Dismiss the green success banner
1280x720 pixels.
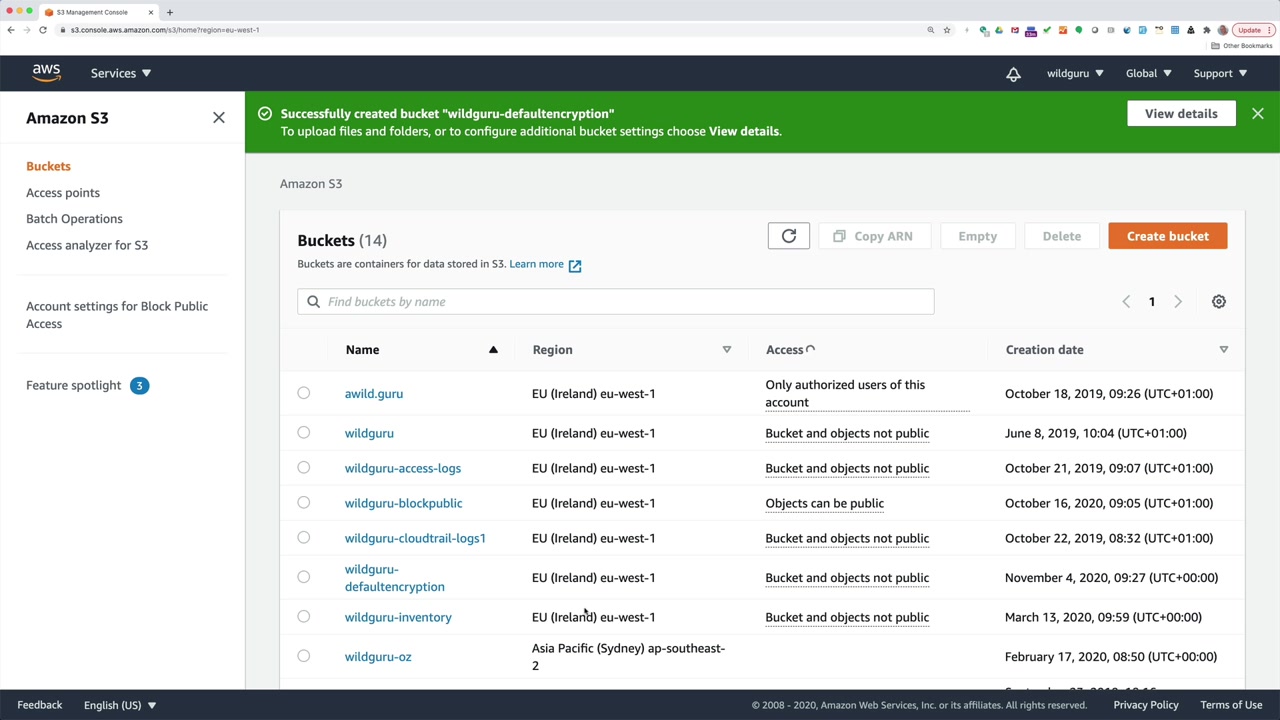(x=1257, y=114)
